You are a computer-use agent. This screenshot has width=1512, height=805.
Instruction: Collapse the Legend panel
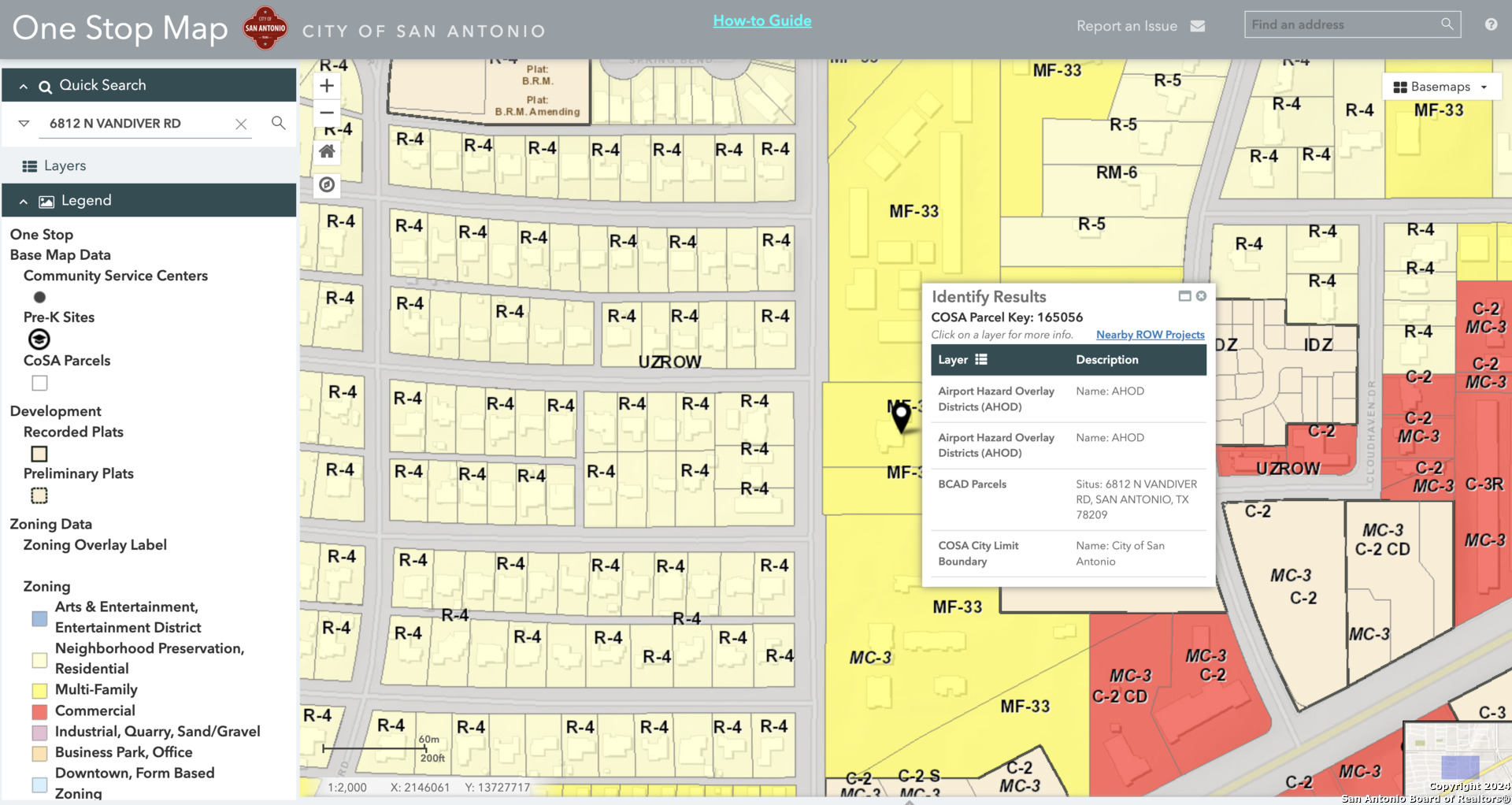pyautogui.click(x=24, y=202)
